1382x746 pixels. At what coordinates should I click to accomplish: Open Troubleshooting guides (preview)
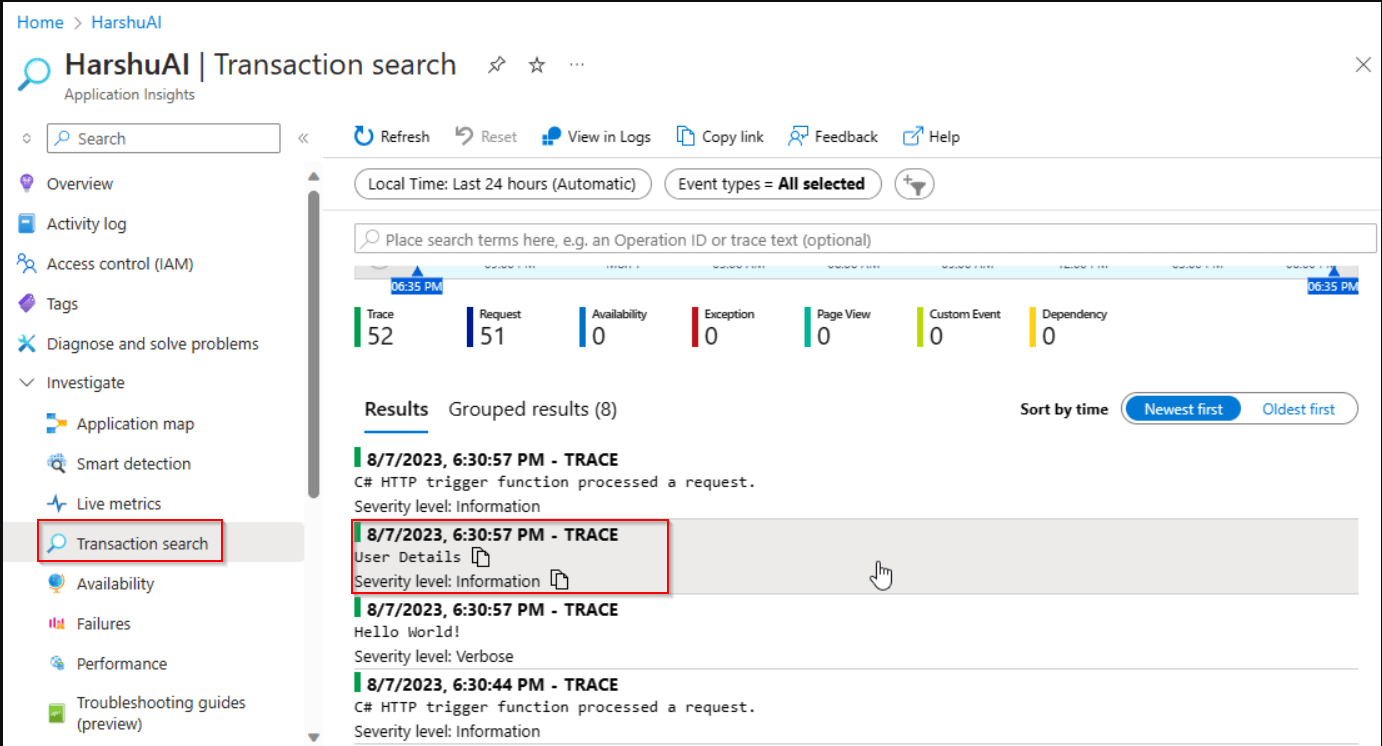160,713
